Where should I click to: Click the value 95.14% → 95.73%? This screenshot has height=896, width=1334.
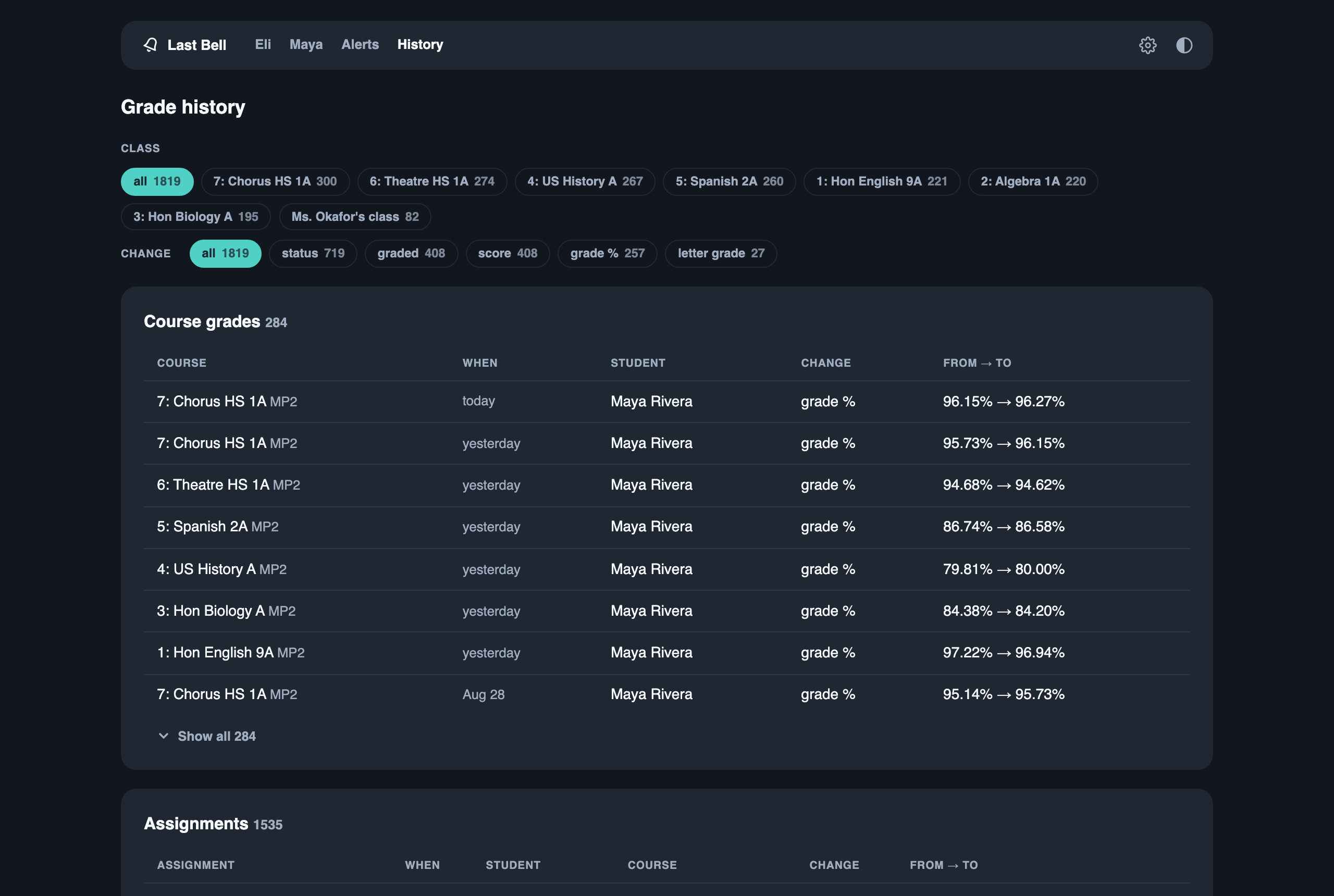(1004, 694)
